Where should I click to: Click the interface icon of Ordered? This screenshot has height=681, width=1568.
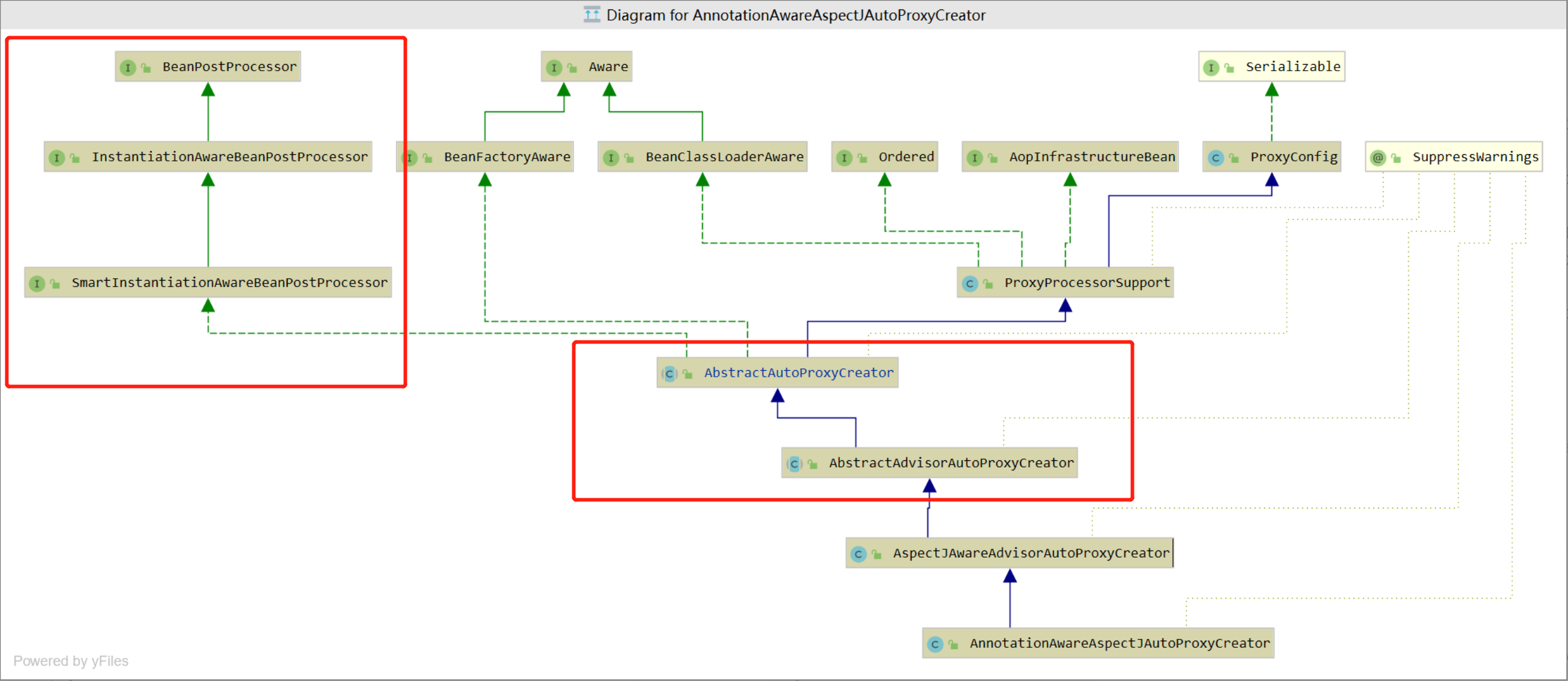click(844, 158)
